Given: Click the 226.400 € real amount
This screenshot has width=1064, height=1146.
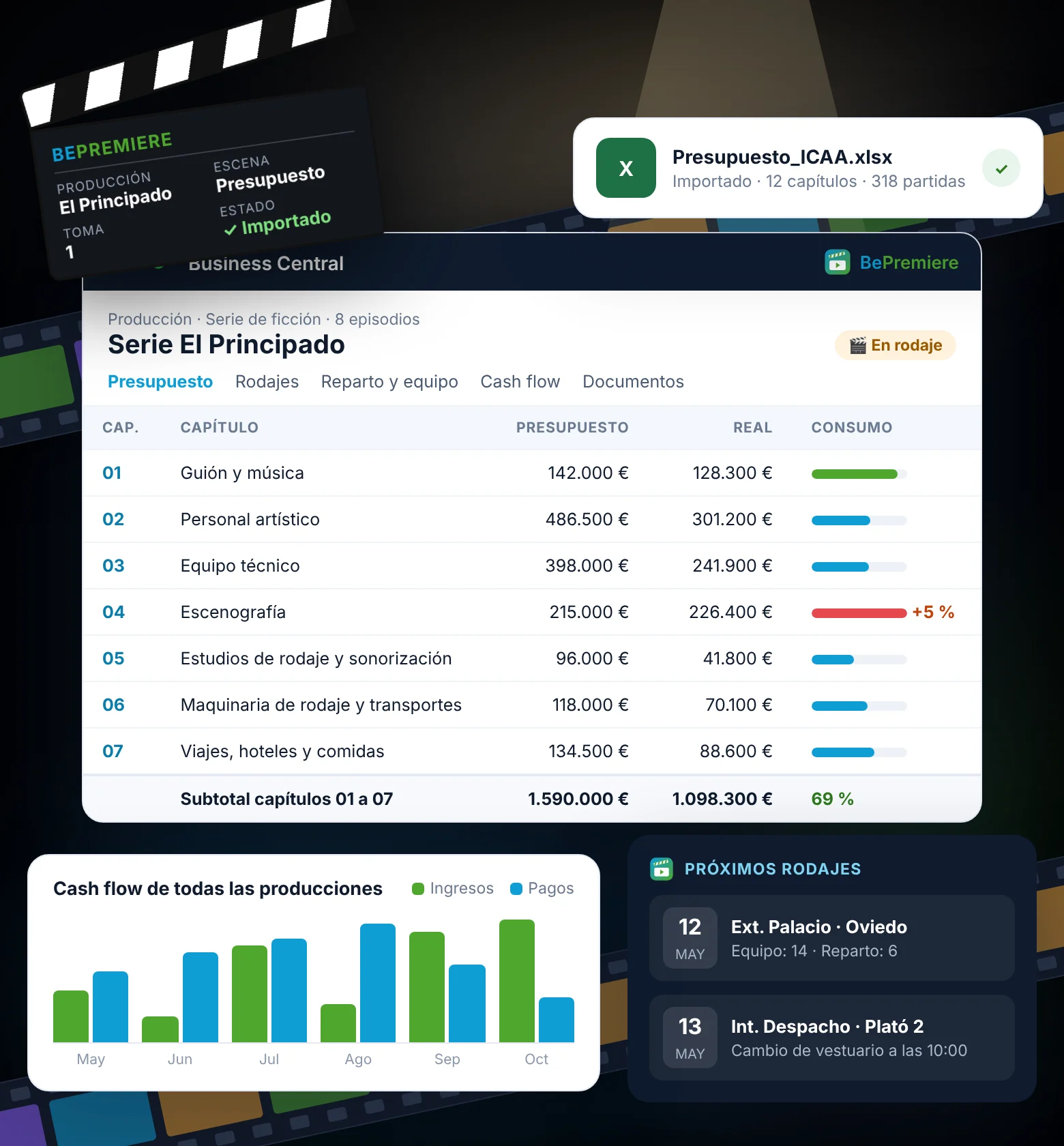Looking at the screenshot, I should pos(730,612).
